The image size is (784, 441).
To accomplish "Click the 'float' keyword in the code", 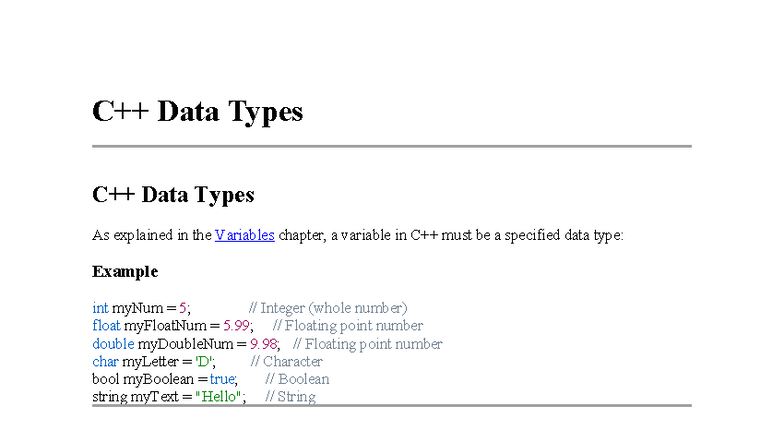I will 106,326.
